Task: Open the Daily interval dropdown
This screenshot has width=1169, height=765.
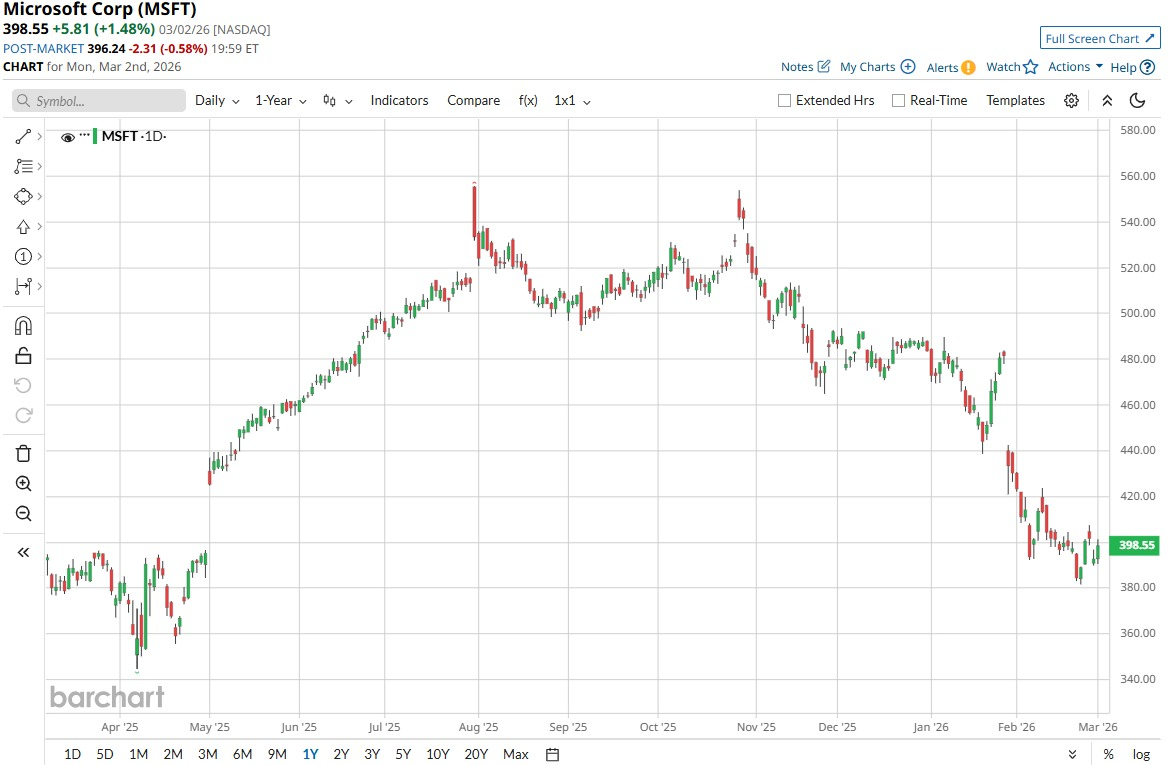Action: point(217,101)
